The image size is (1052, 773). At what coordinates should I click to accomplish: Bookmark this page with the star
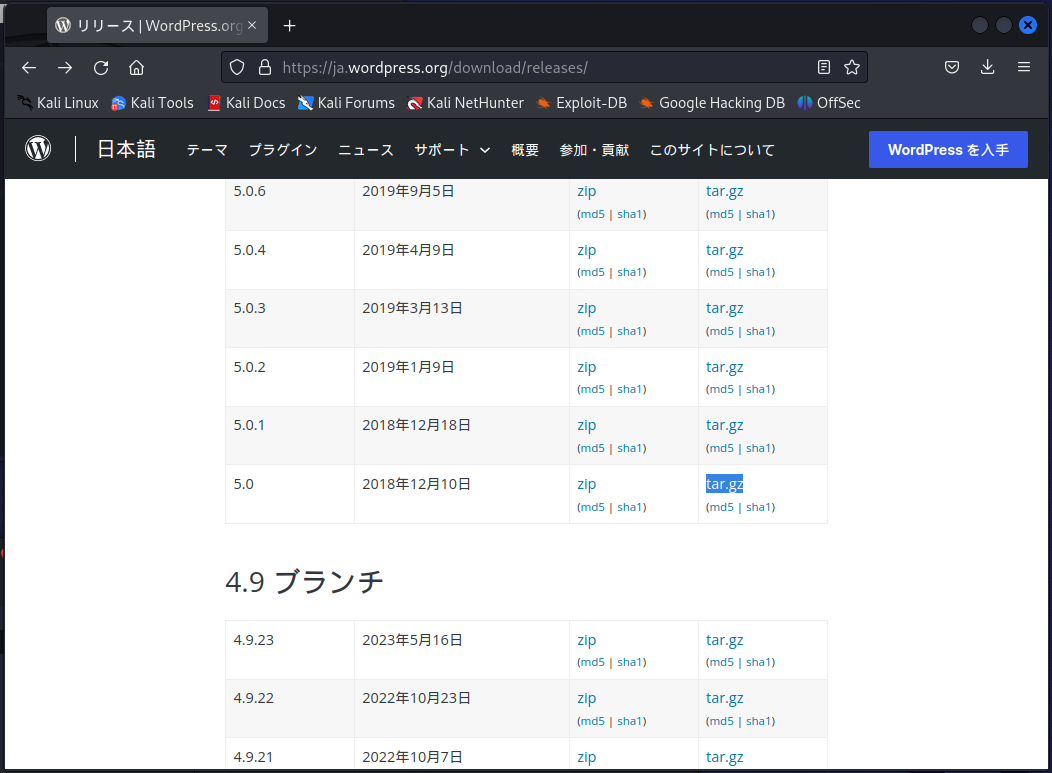click(x=852, y=68)
